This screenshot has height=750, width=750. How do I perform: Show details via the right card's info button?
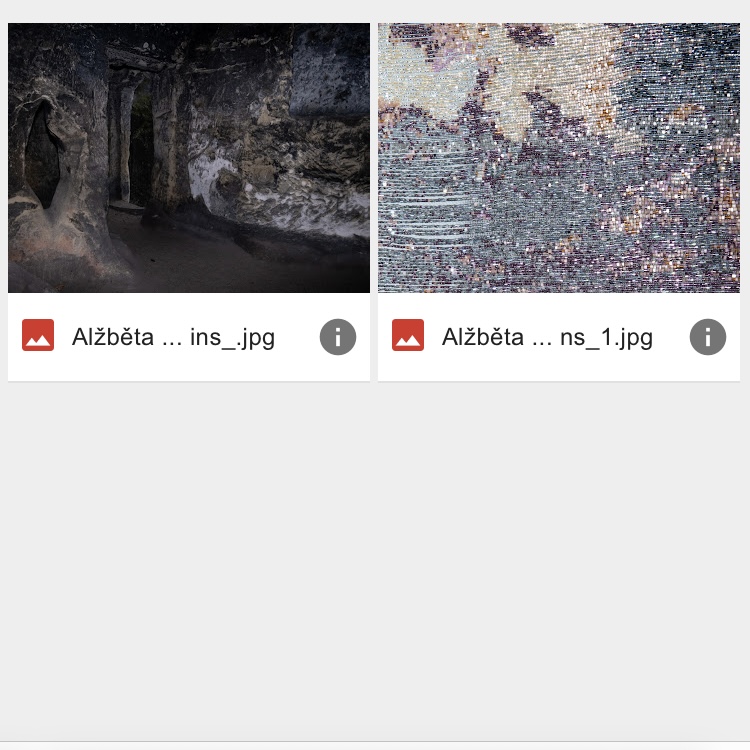707,337
